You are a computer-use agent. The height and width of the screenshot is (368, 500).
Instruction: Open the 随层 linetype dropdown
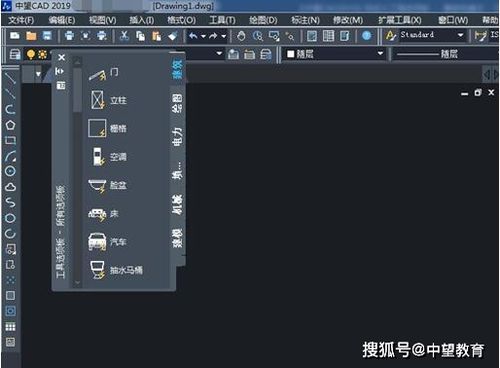click(x=446, y=54)
